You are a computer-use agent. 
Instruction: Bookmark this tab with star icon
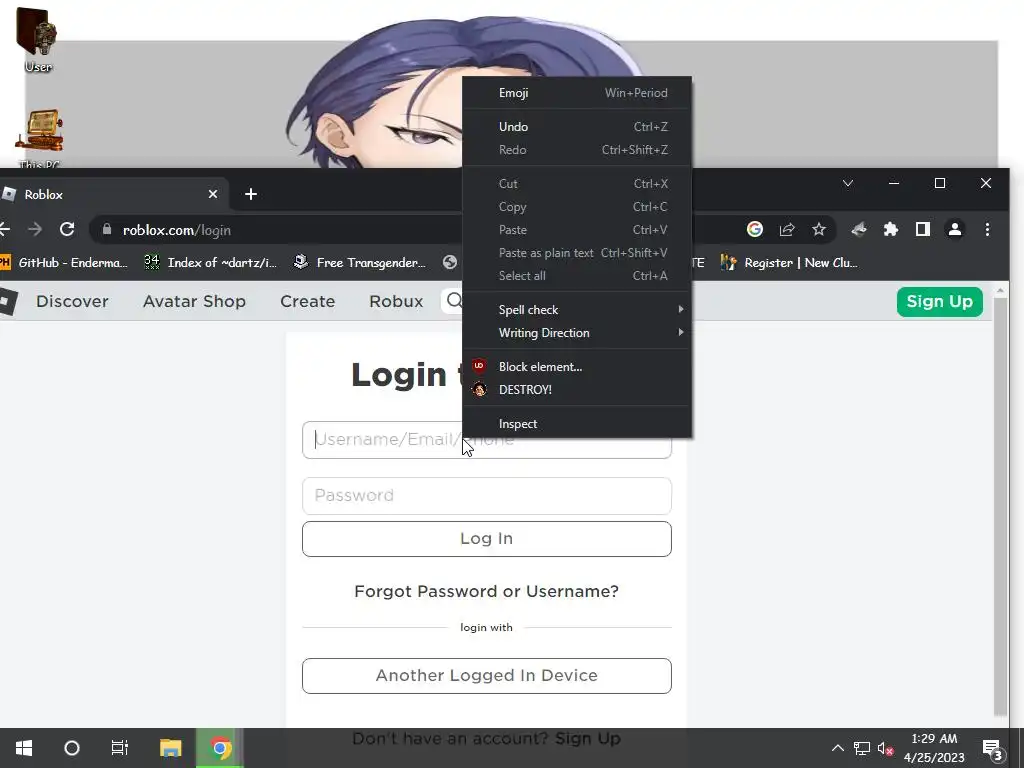pyautogui.click(x=819, y=229)
